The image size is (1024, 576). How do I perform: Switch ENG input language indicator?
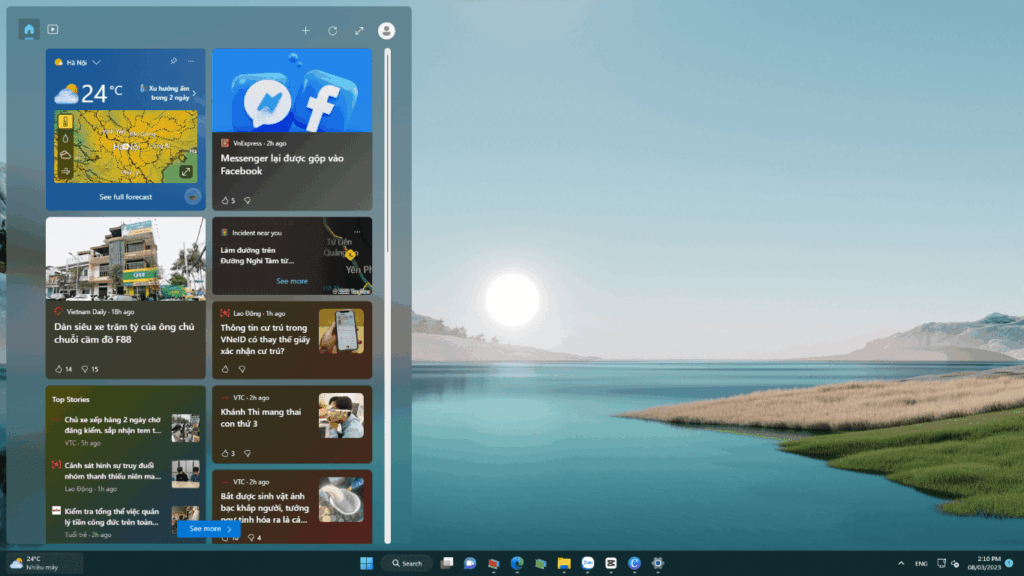coord(921,563)
